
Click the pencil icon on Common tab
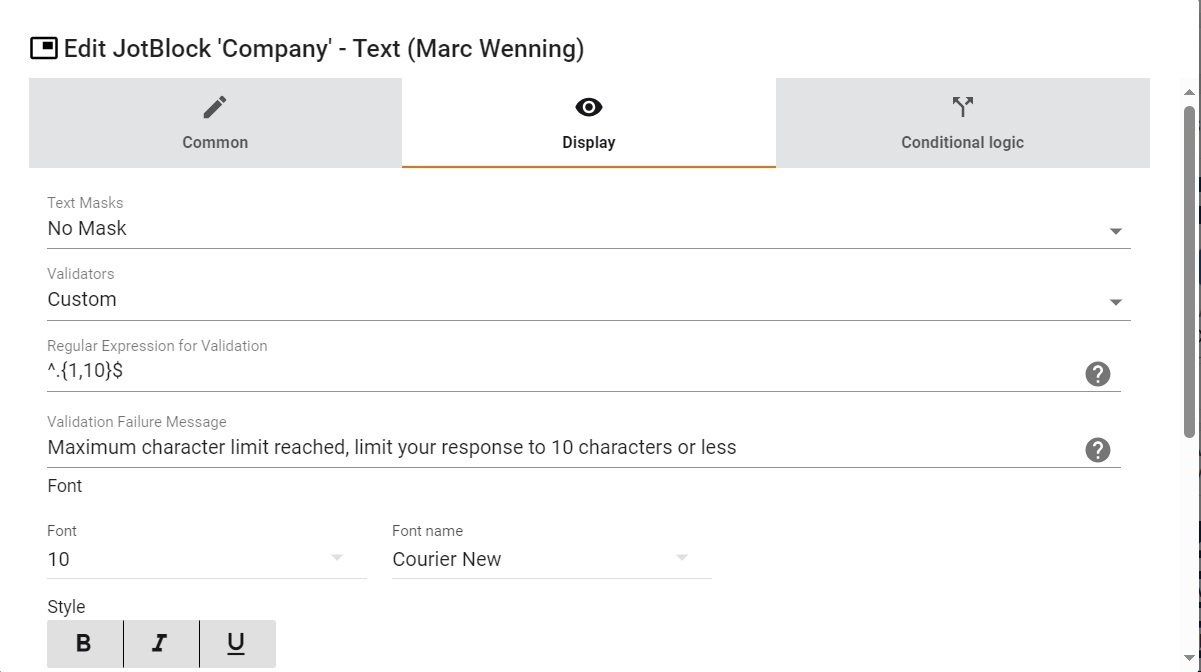(215, 107)
